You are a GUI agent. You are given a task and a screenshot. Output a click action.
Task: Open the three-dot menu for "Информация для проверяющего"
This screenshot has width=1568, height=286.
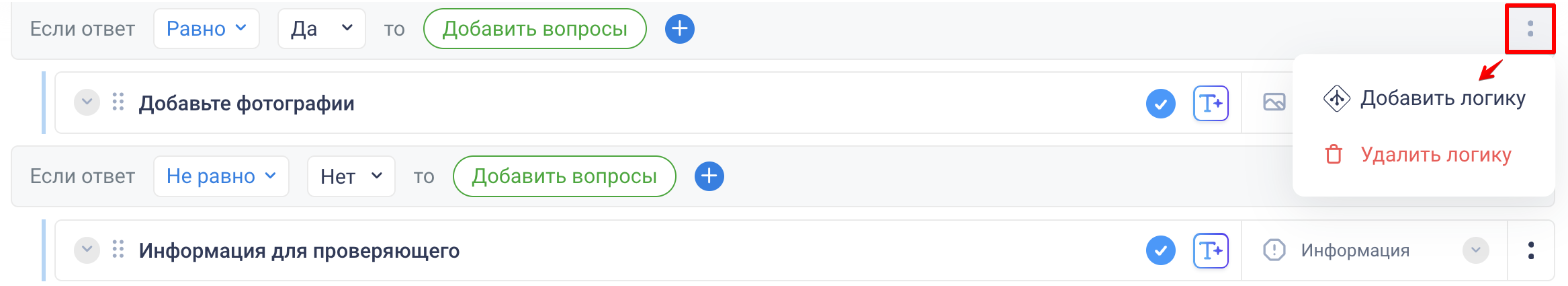click(x=1530, y=251)
